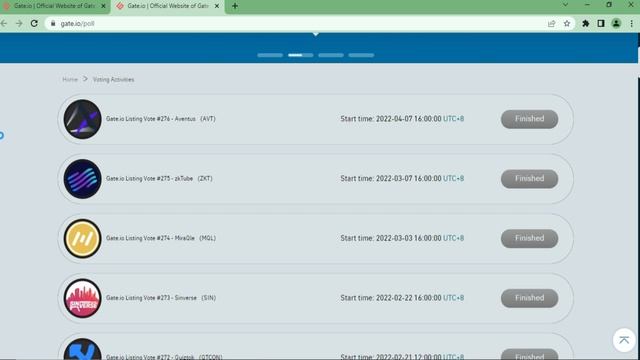The width and height of the screenshot is (640, 360).
Task: Open Listing Vote #273 - Sinverse title
Action: (161, 298)
